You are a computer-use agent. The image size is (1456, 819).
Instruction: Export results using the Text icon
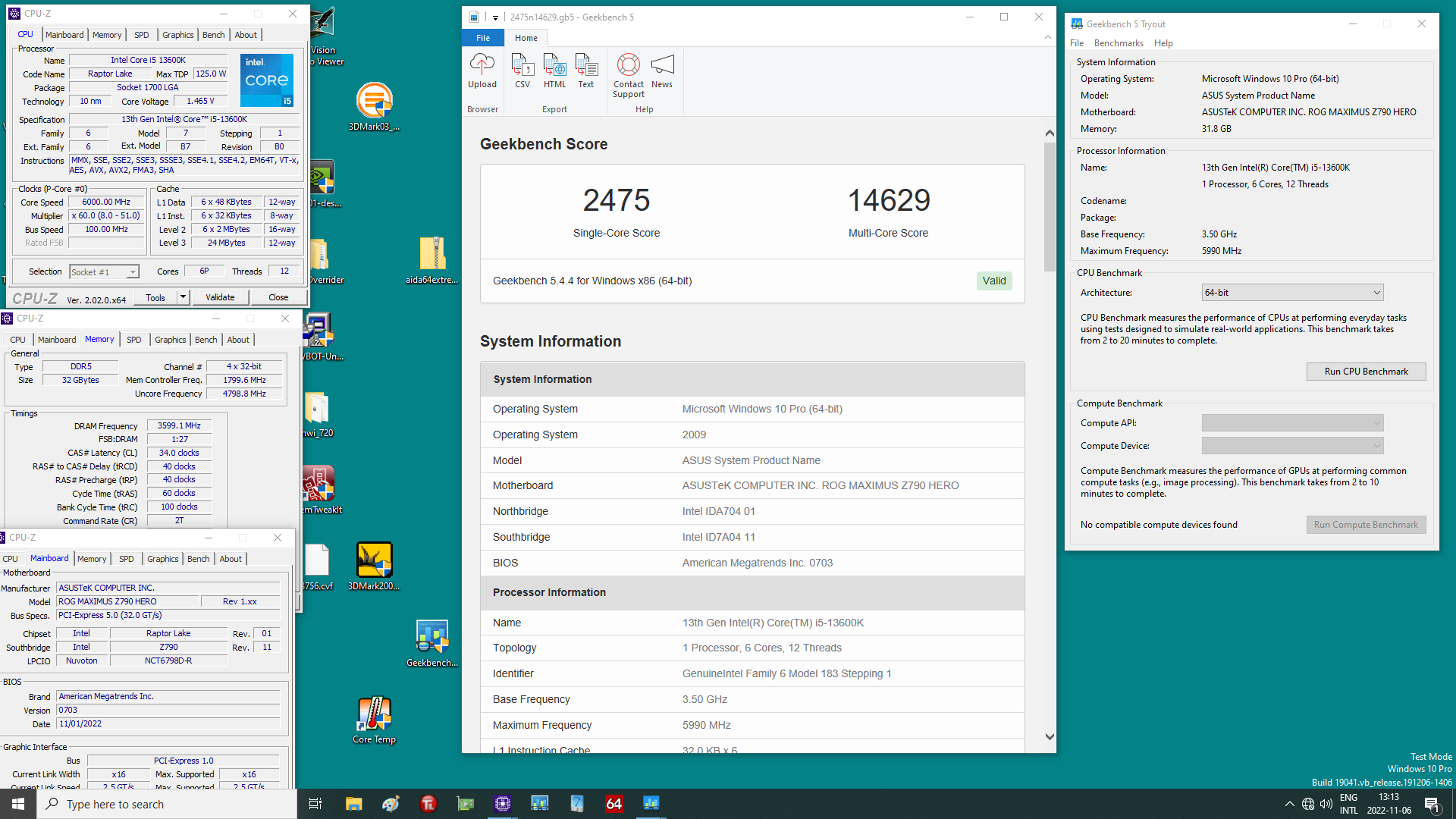pos(586,71)
